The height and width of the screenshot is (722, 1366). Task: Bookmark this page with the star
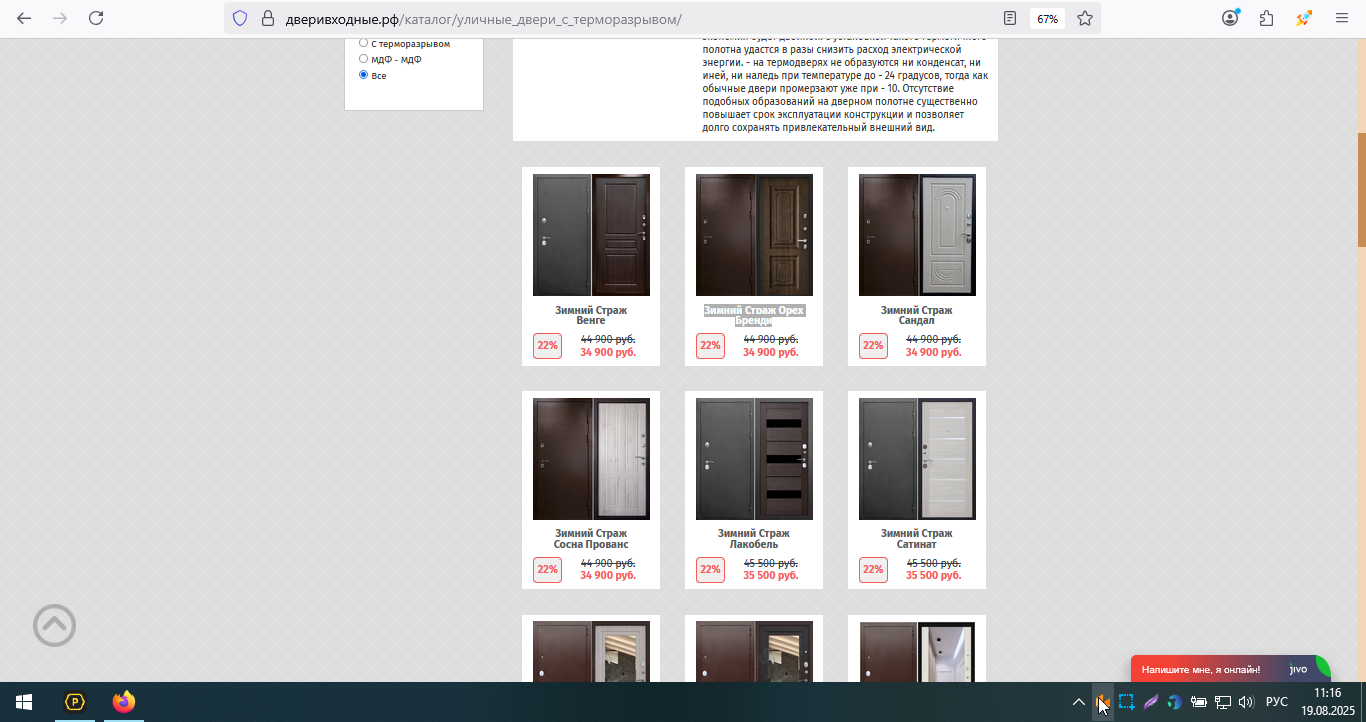(1085, 18)
